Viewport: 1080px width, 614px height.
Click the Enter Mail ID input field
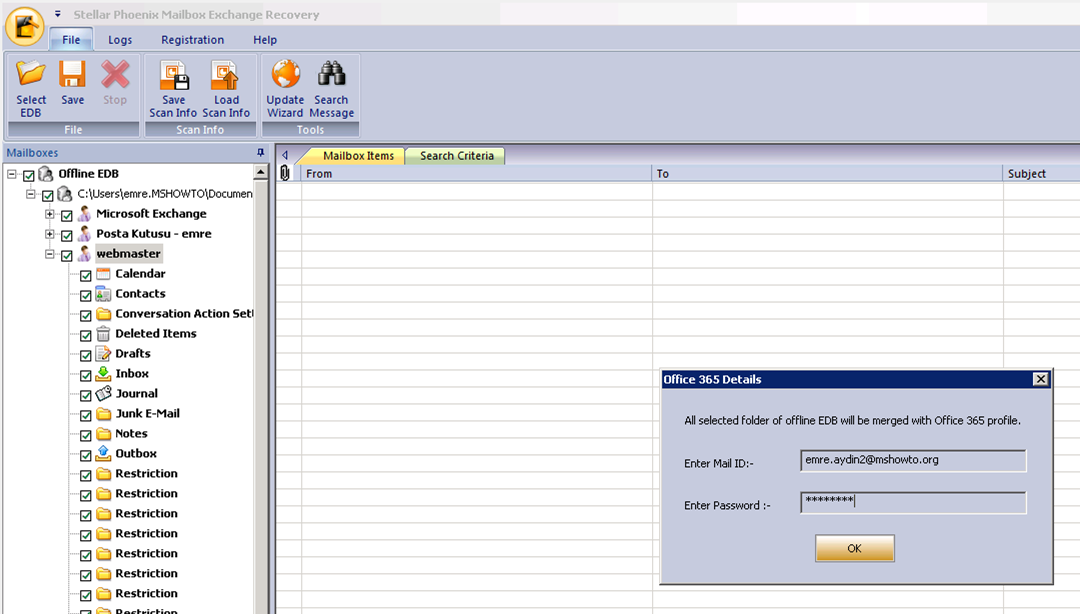click(x=913, y=460)
